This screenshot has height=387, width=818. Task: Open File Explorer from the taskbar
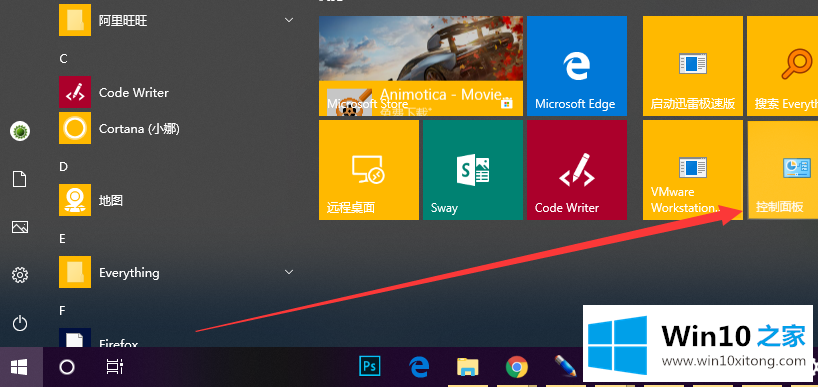point(468,367)
